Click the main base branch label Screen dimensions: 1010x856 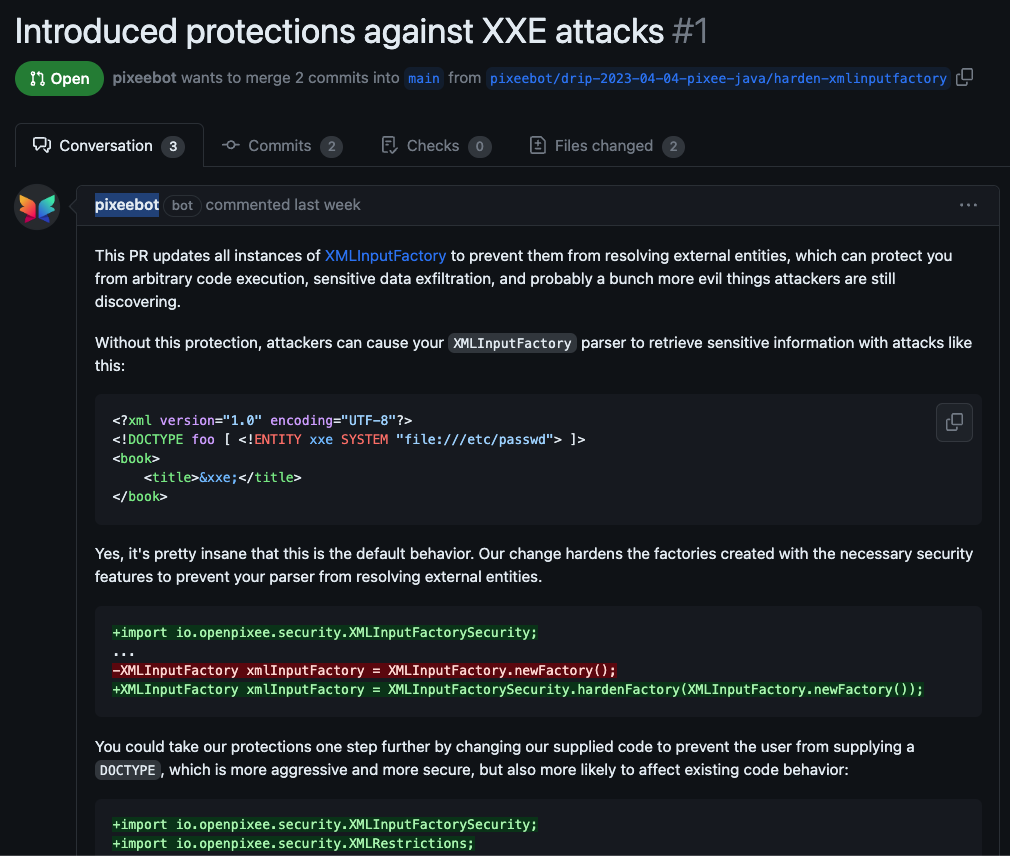424,78
